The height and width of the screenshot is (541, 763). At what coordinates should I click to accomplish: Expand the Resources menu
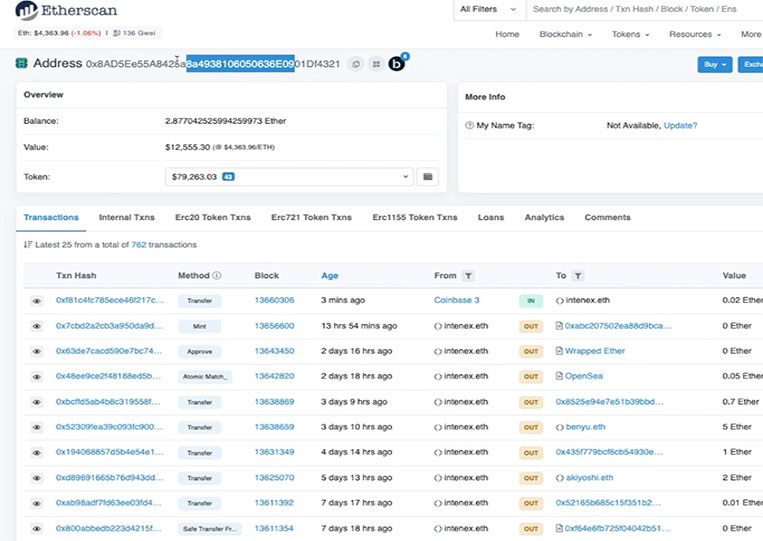coord(695,34)
